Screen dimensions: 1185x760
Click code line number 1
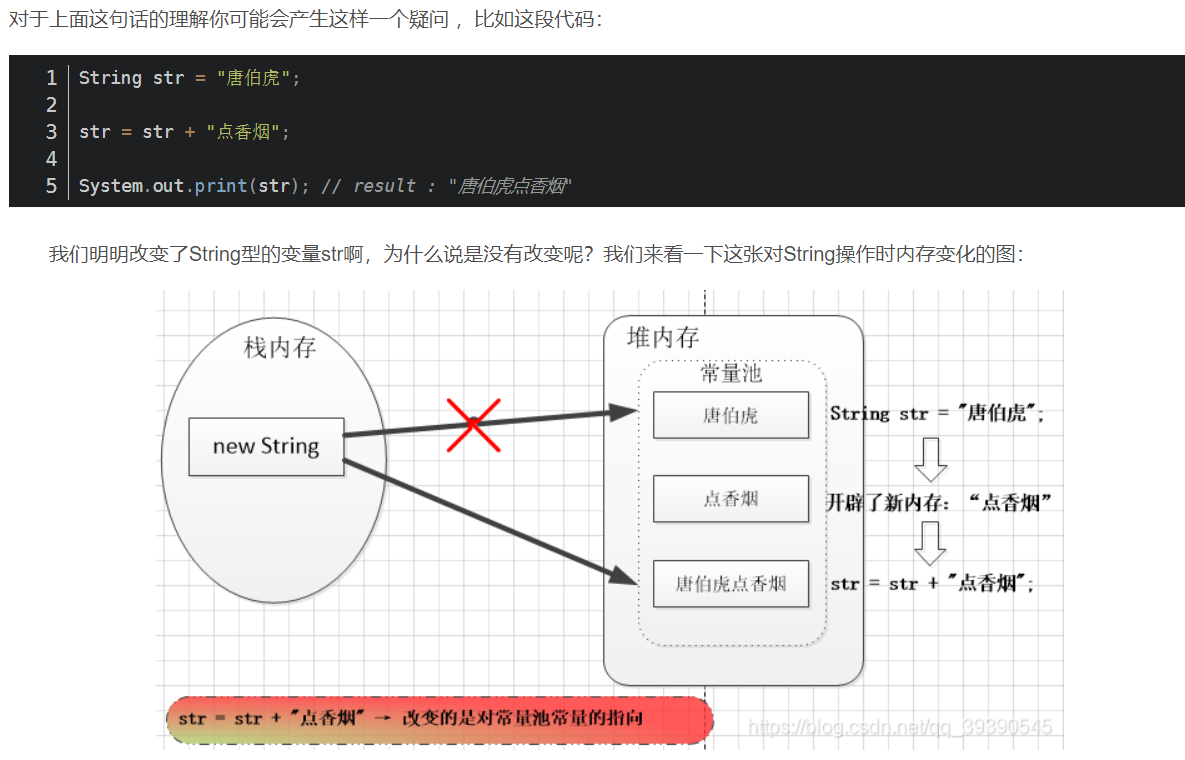click(51, 78)
